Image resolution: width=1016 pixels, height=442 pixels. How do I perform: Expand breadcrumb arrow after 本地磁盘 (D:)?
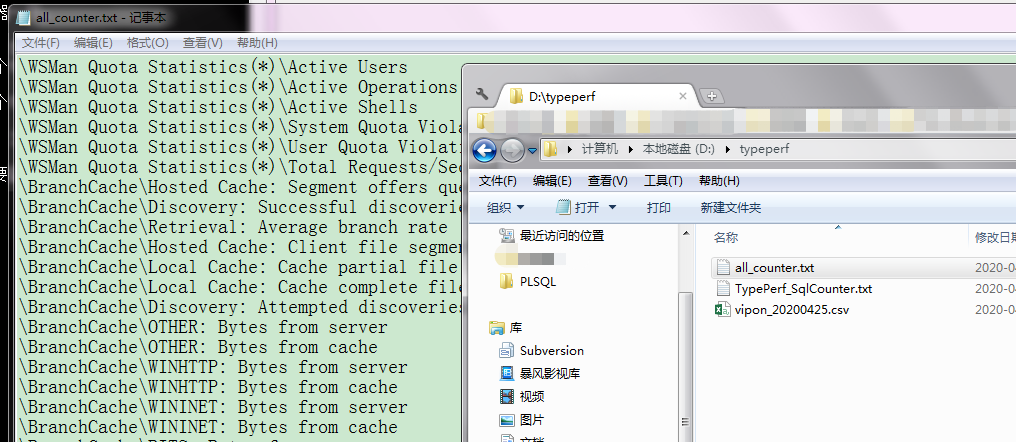click(x=727, y=150)
